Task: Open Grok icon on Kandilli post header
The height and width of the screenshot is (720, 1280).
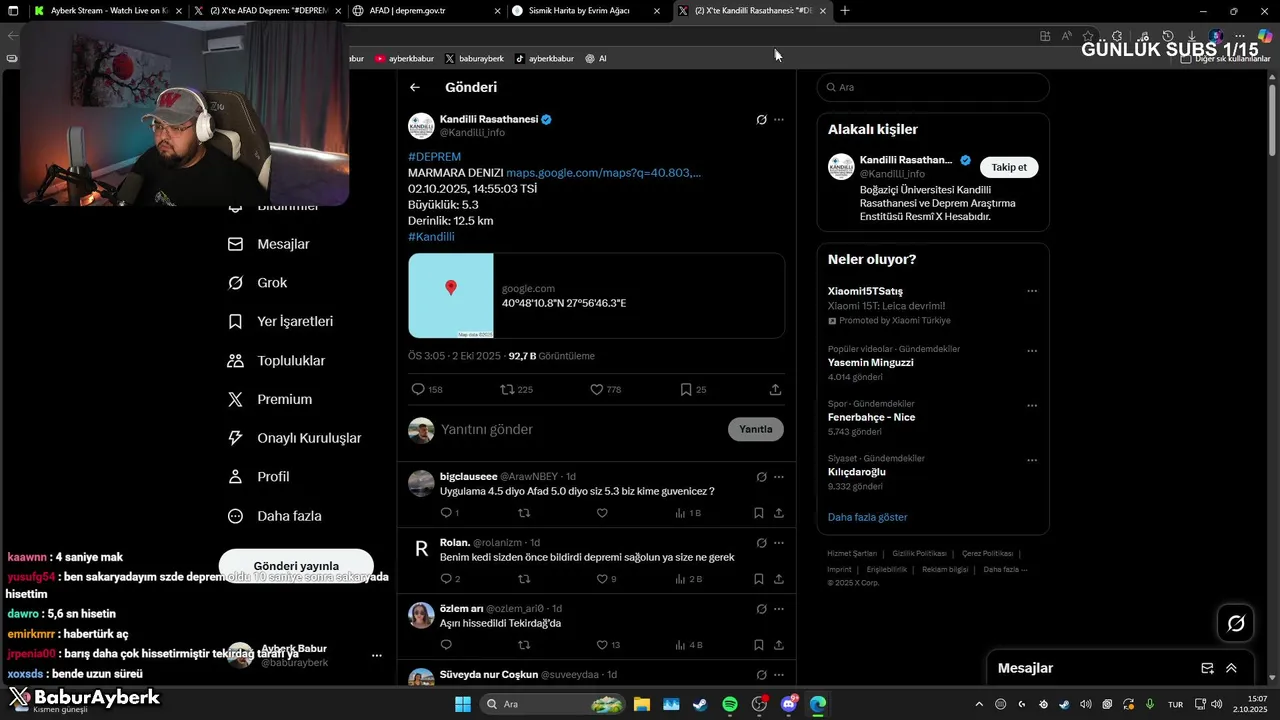Action: (761, 120)
